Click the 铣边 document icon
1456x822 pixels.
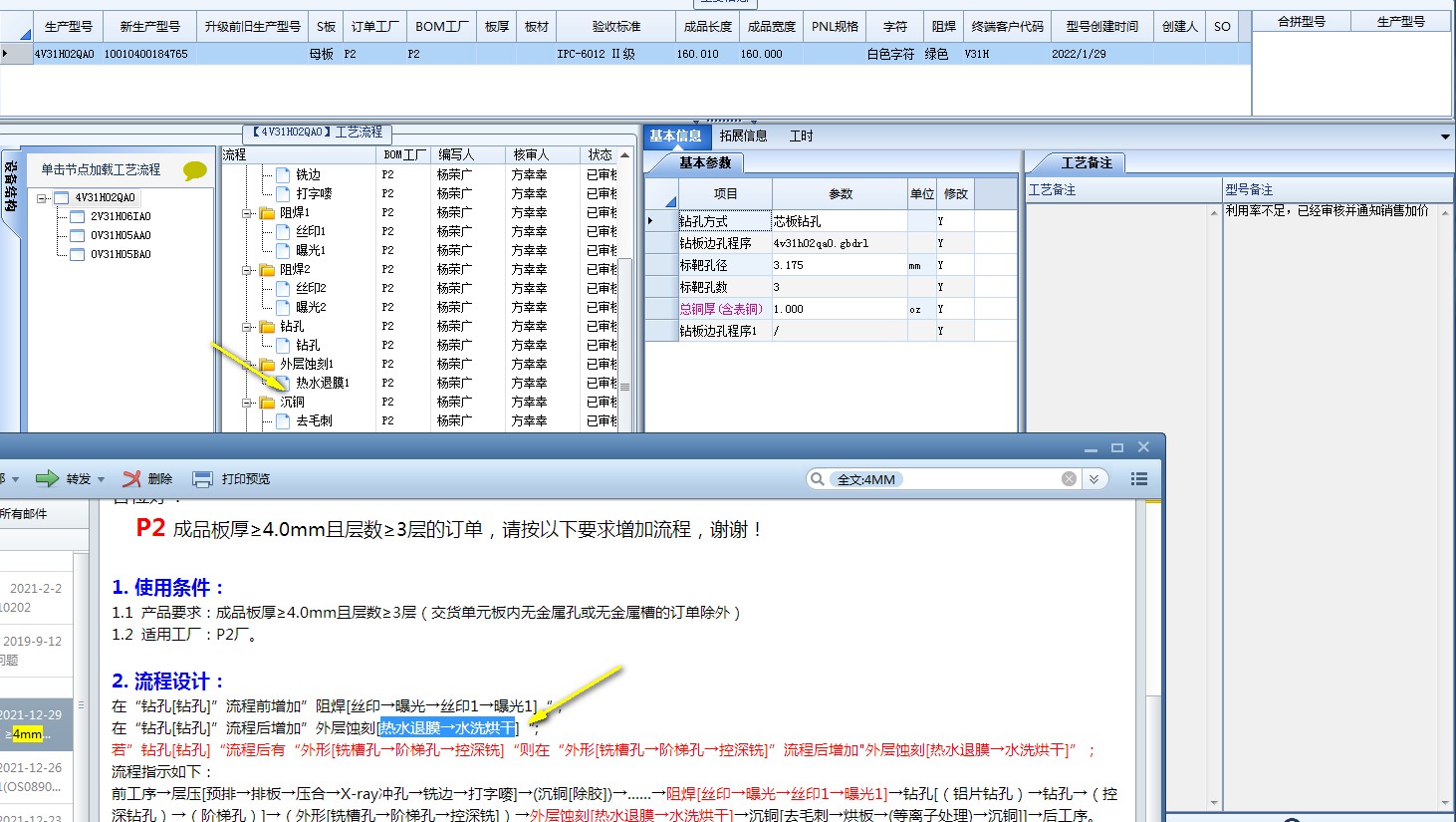pyautogui.click(x=283, y=174)
